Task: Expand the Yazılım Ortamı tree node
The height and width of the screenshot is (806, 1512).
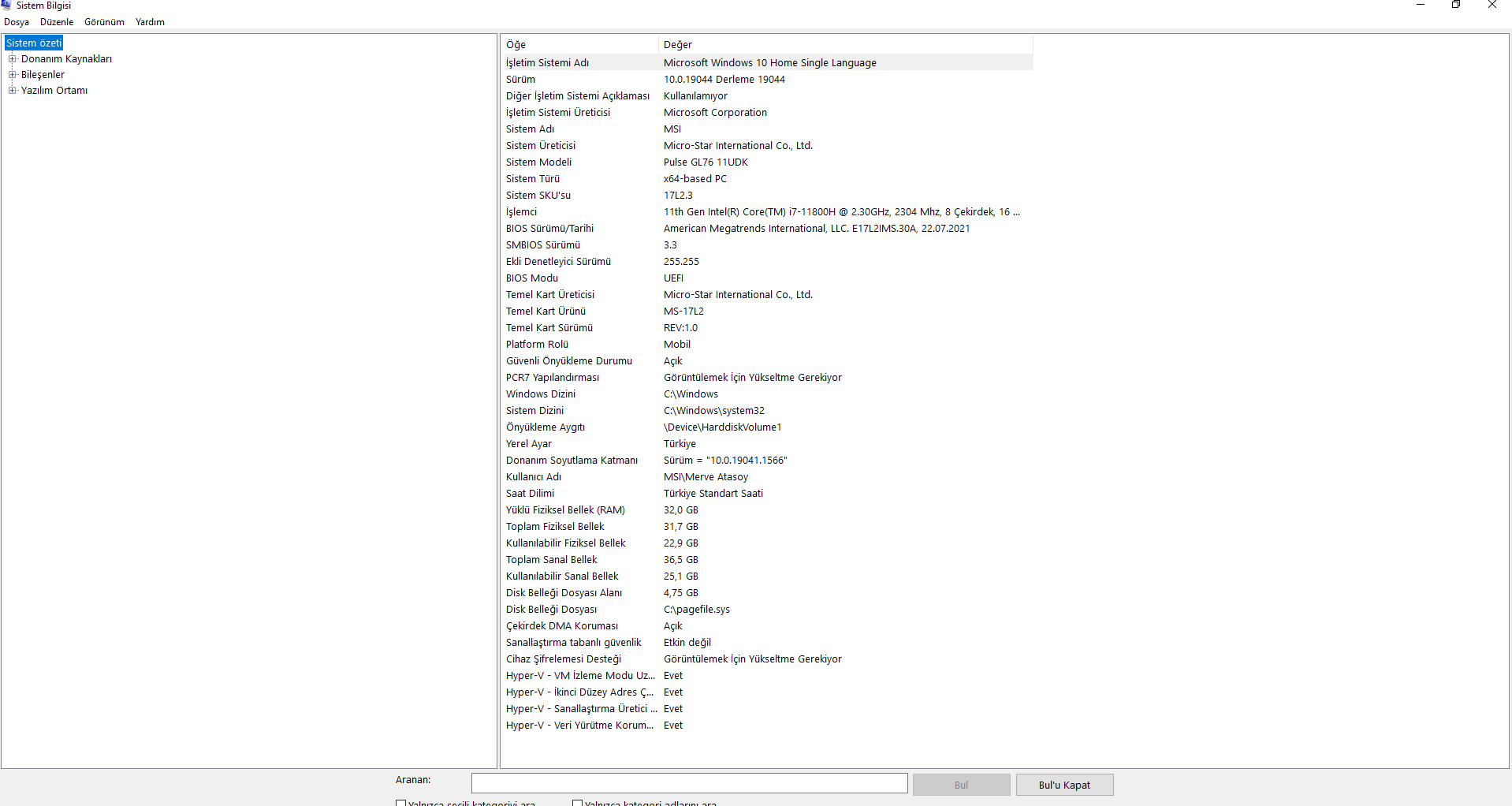Action: (x=13, y=91)
